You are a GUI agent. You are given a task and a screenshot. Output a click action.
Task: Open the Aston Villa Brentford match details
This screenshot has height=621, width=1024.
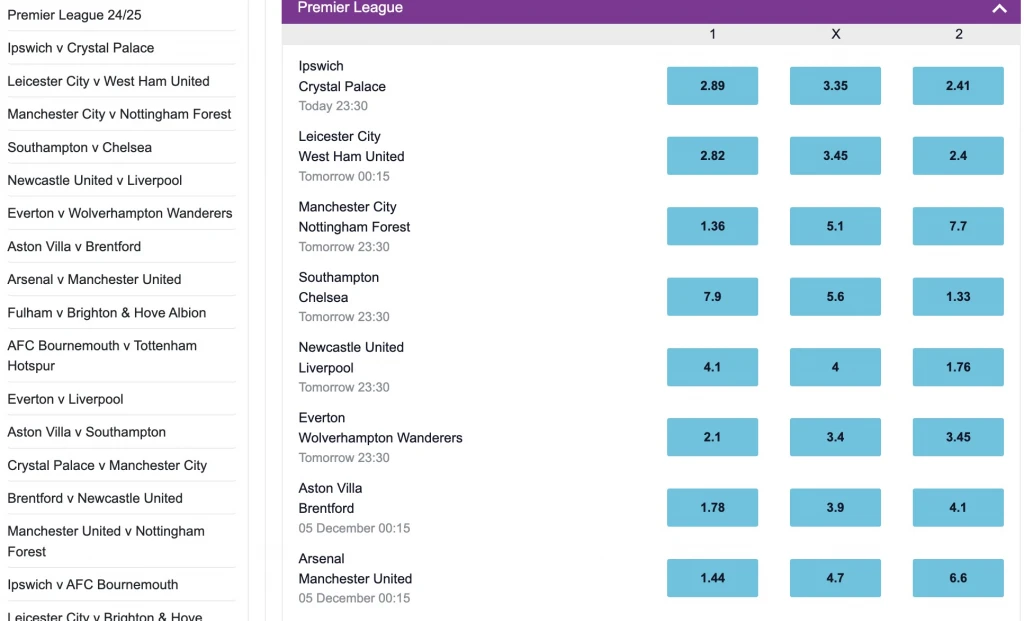click(331, 498)
